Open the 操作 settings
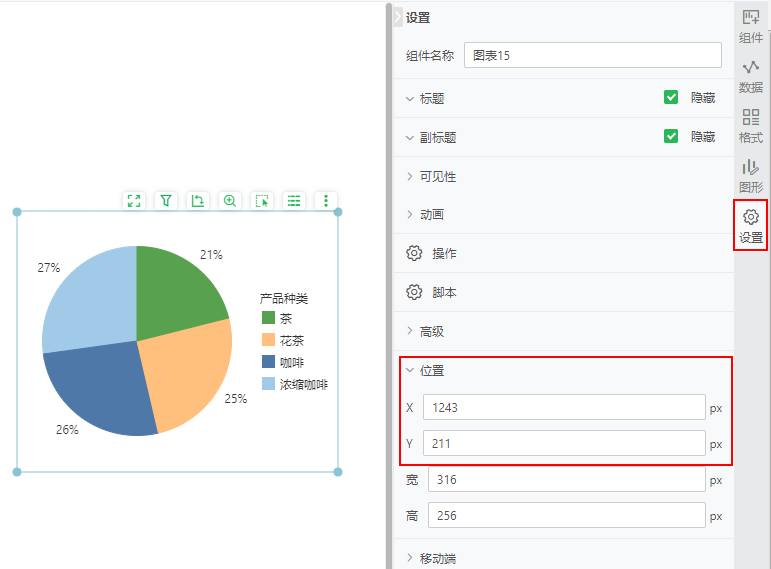 (443, 254)
